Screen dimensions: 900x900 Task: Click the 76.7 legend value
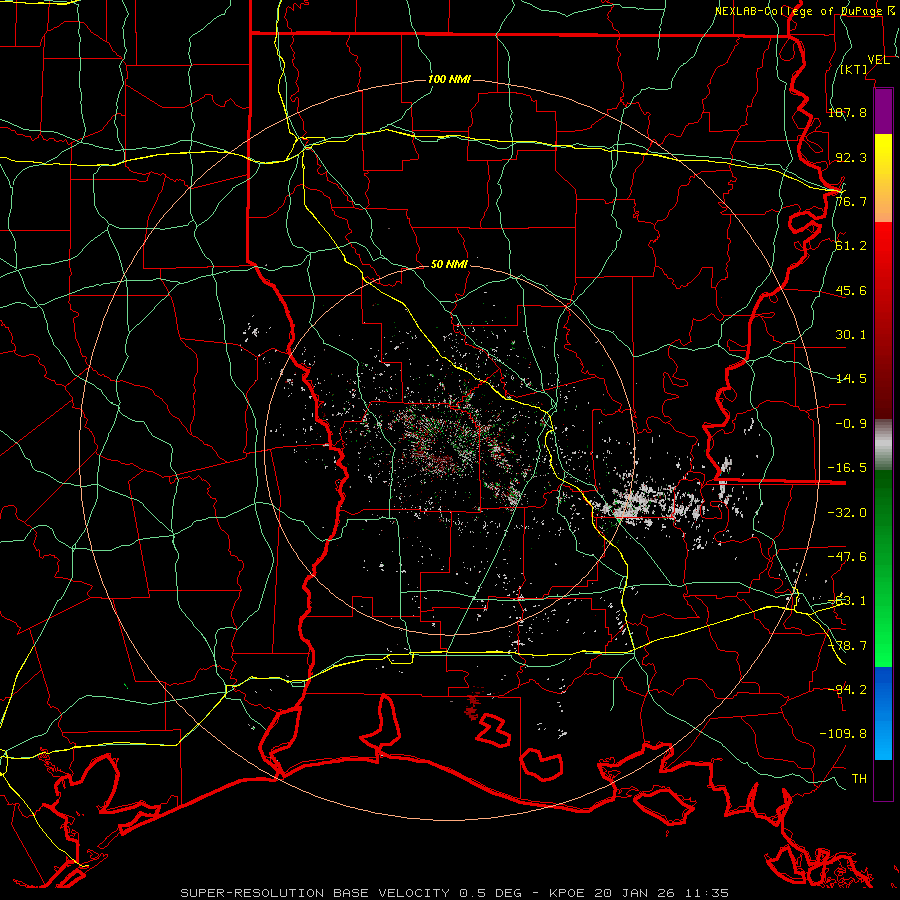click(x=851, y=201)
